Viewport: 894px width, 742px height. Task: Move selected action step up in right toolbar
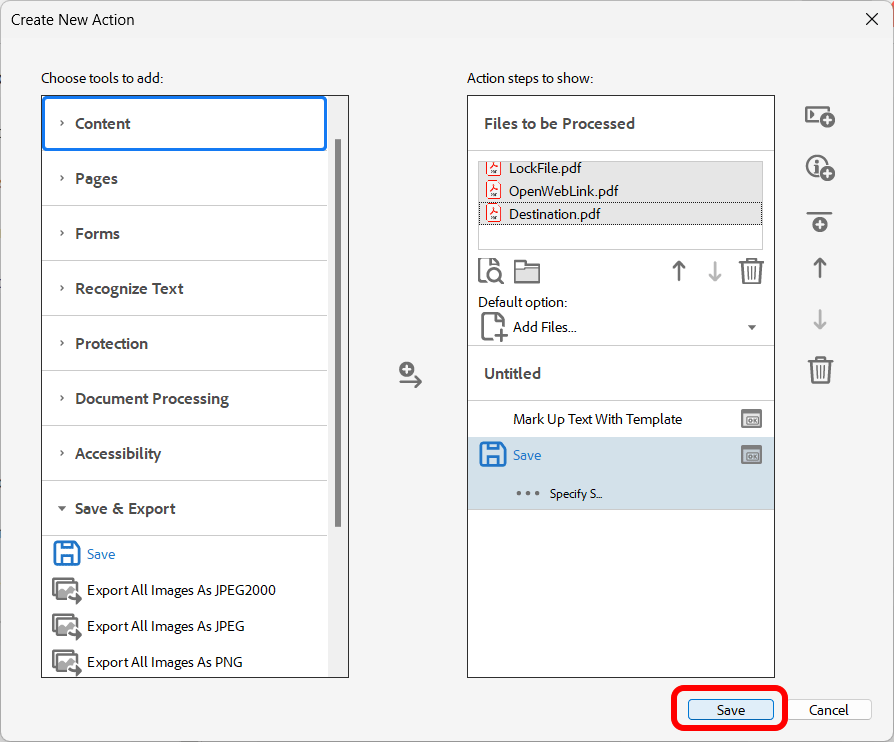[820, 268]
